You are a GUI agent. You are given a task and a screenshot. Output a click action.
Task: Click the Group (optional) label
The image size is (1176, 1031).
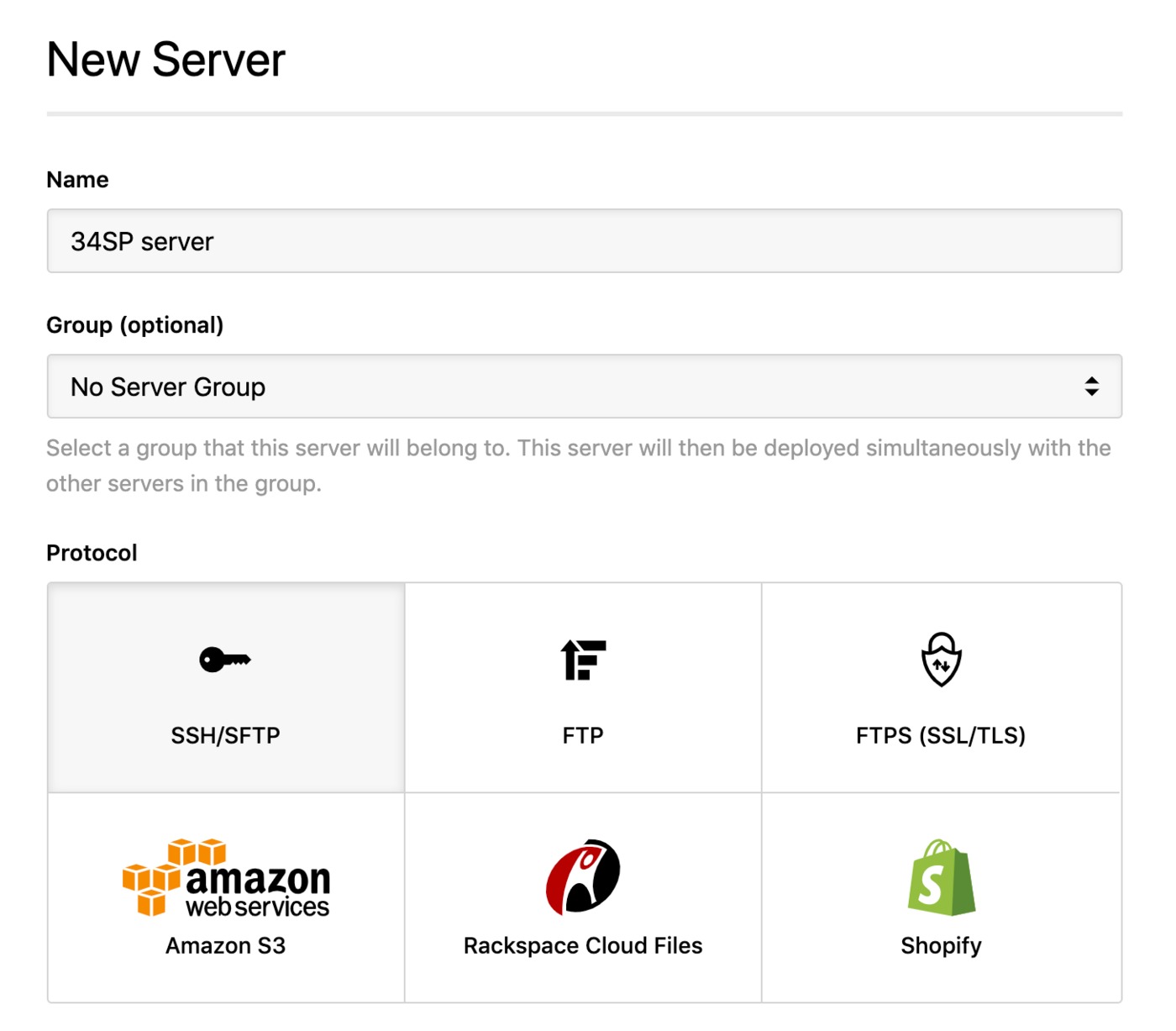click(x=135, y=325)
